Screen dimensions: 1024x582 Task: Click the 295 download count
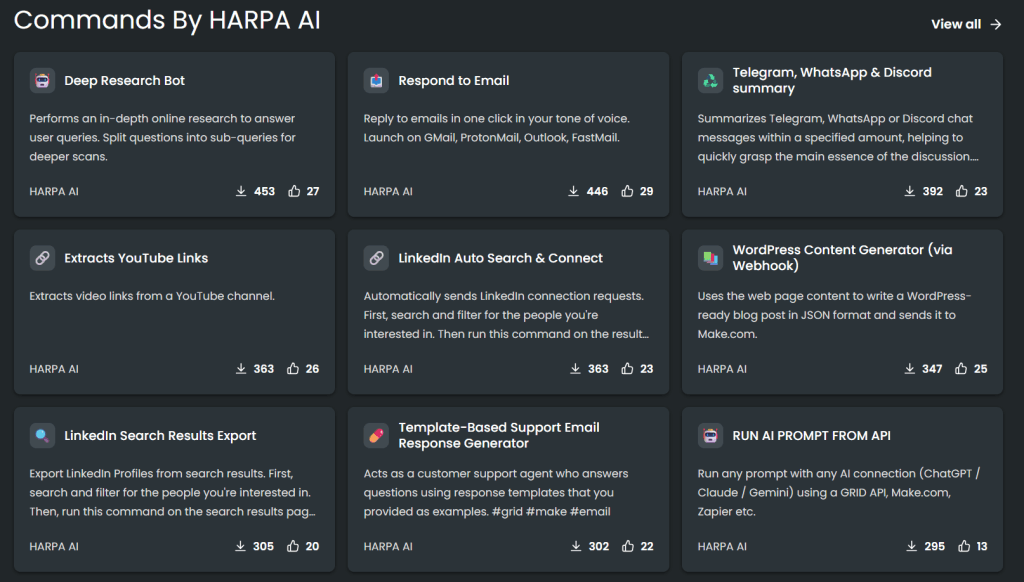(x=935, y=546)
